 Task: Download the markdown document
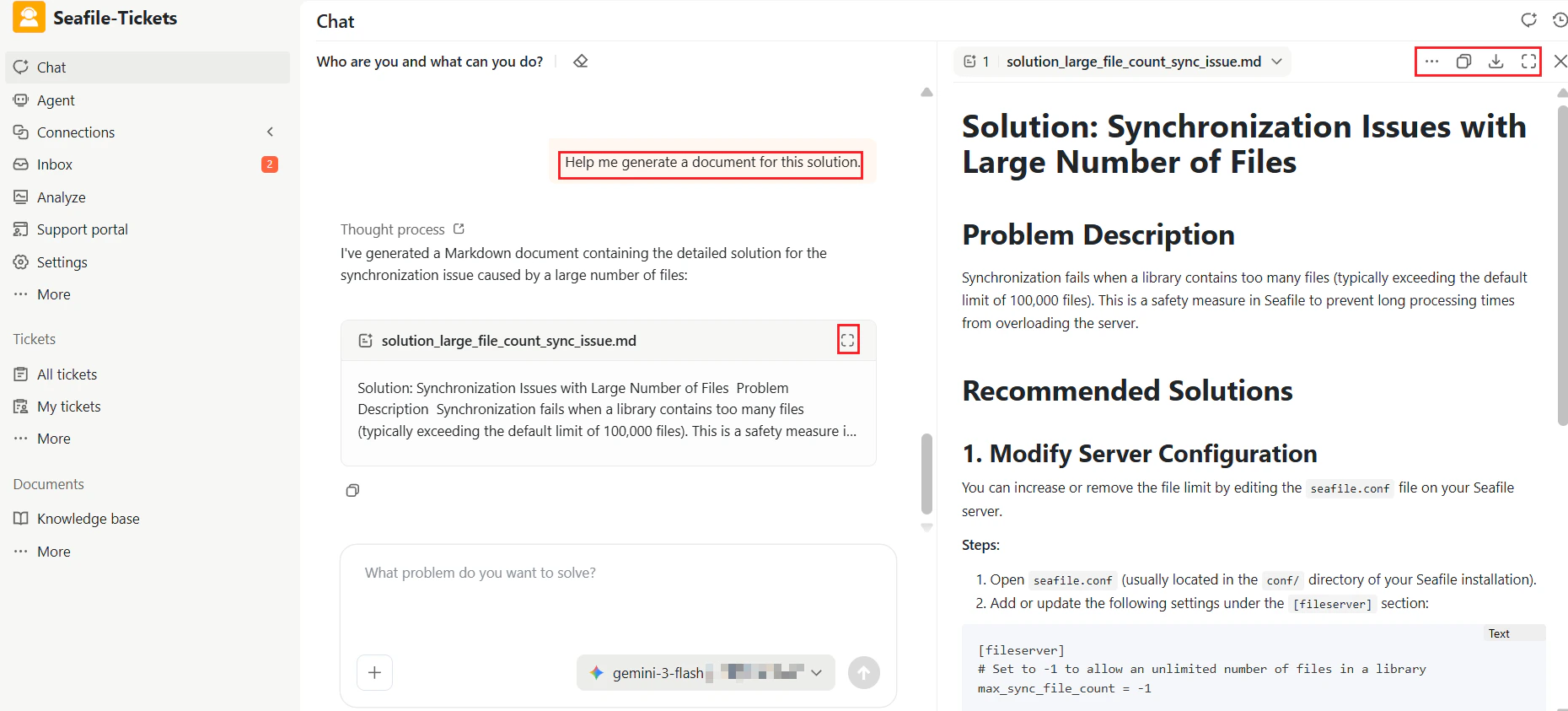tap(1496, 62)
